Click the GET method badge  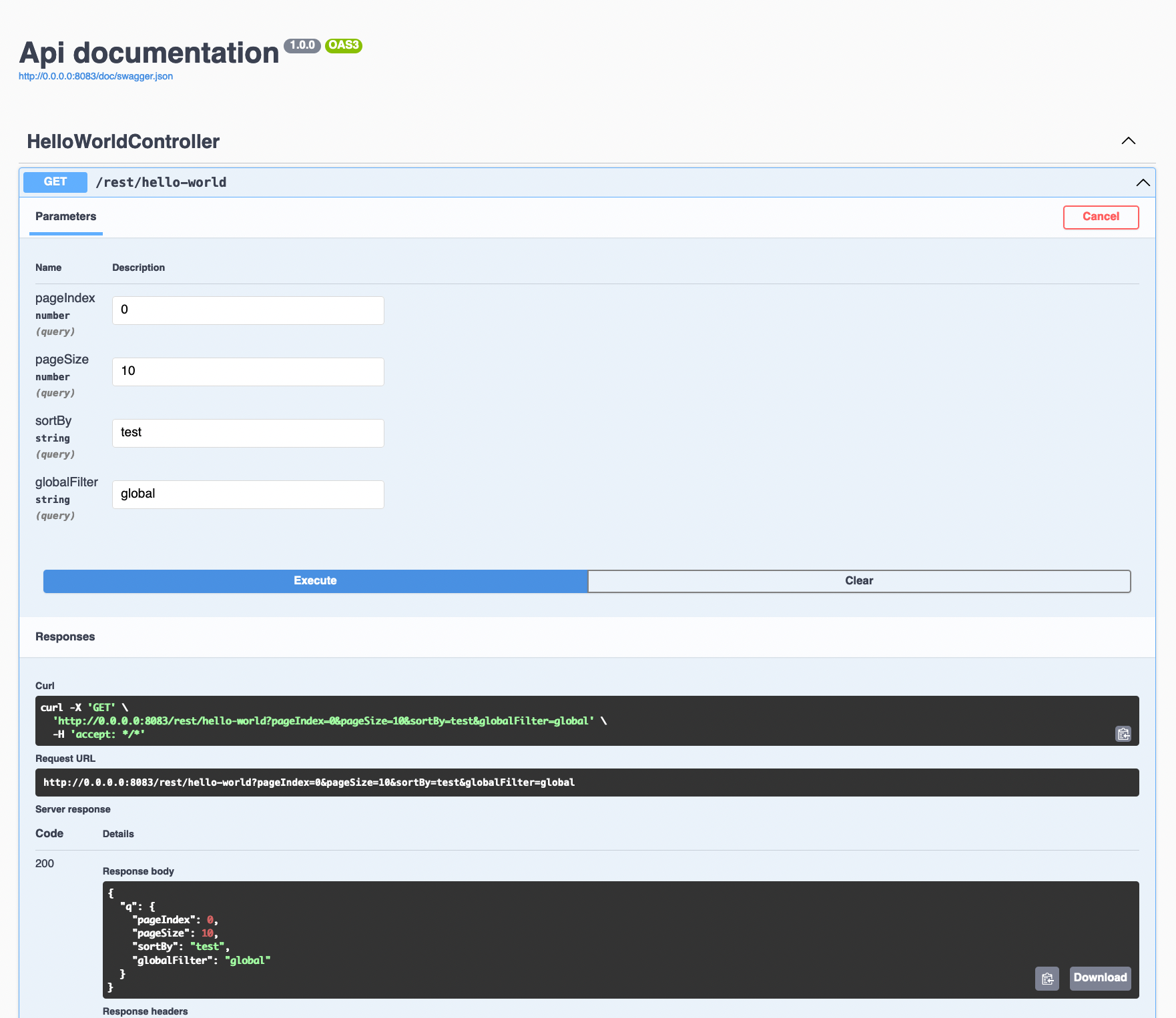tap(55, 182)
